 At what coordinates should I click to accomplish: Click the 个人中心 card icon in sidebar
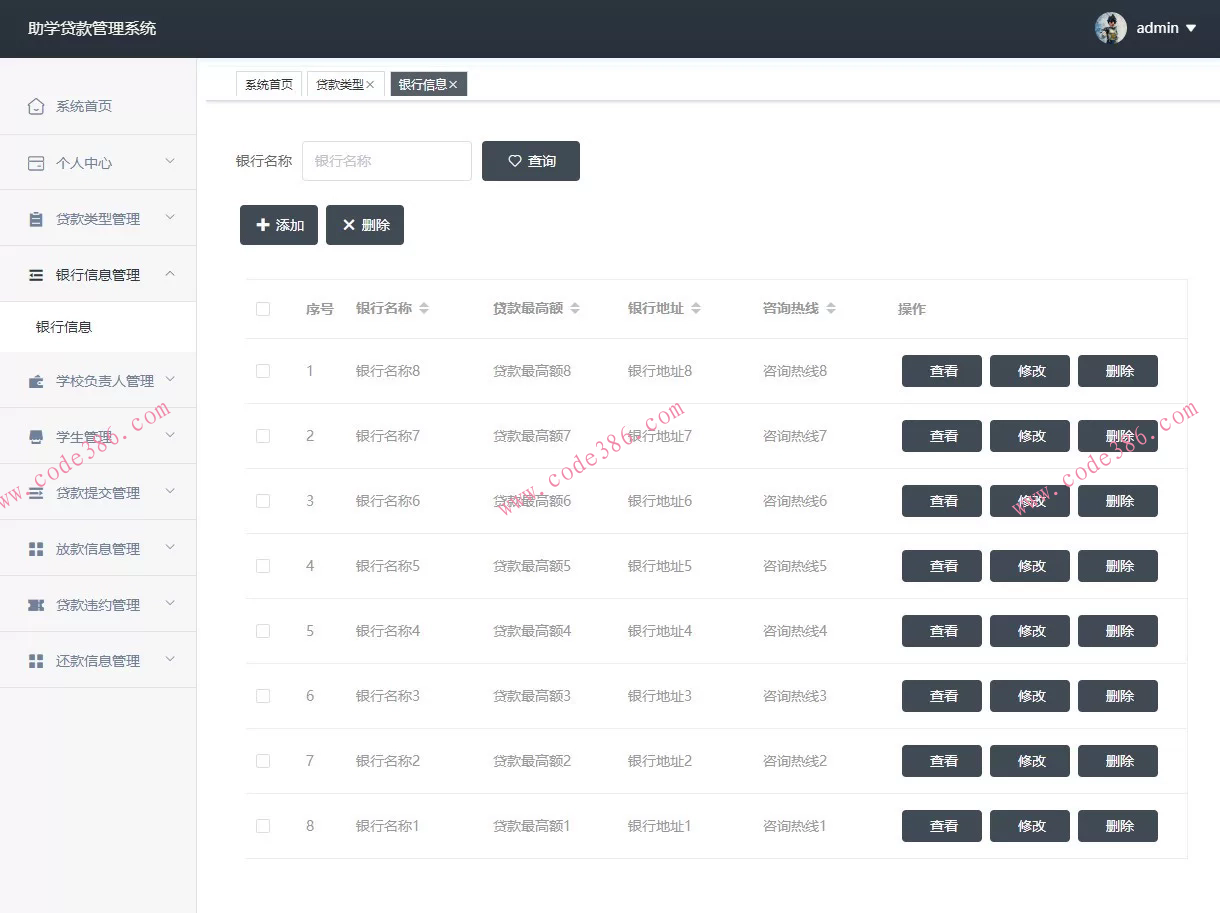click(36, 163)
